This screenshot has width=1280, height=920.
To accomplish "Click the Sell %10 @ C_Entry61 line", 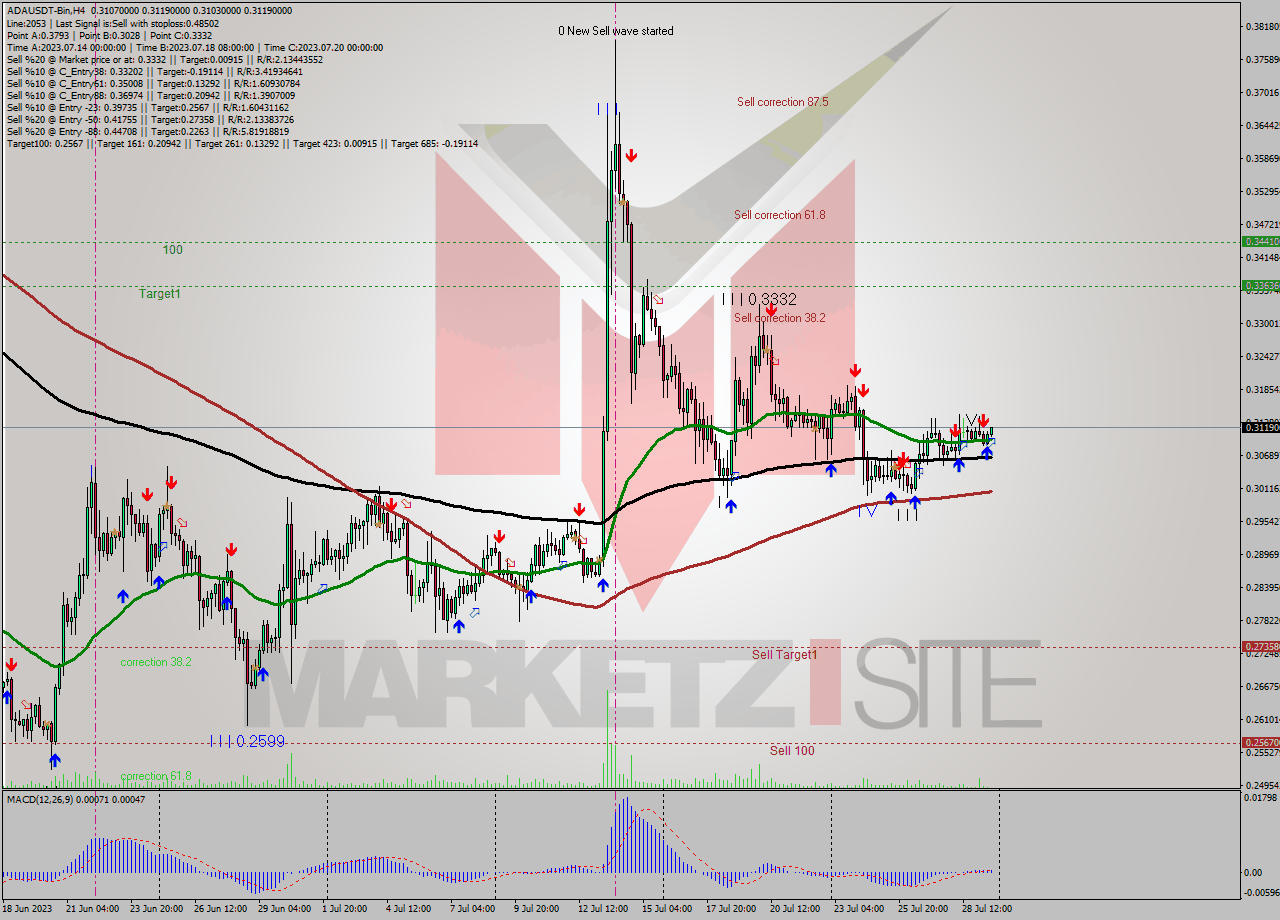I will [154, 83].
